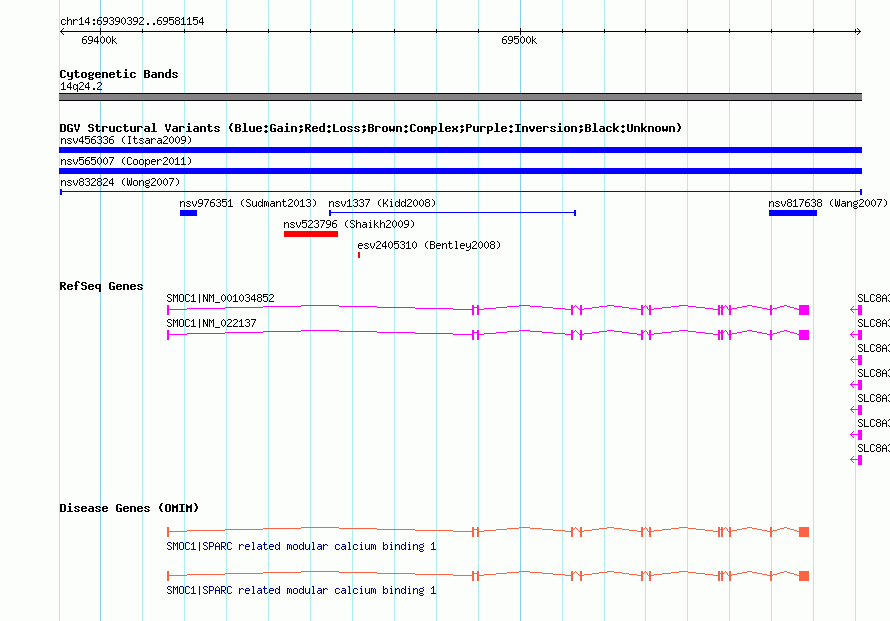
Task: Click the last exon block of SMOC1|NM_022137
Action: tap(804, 335)
